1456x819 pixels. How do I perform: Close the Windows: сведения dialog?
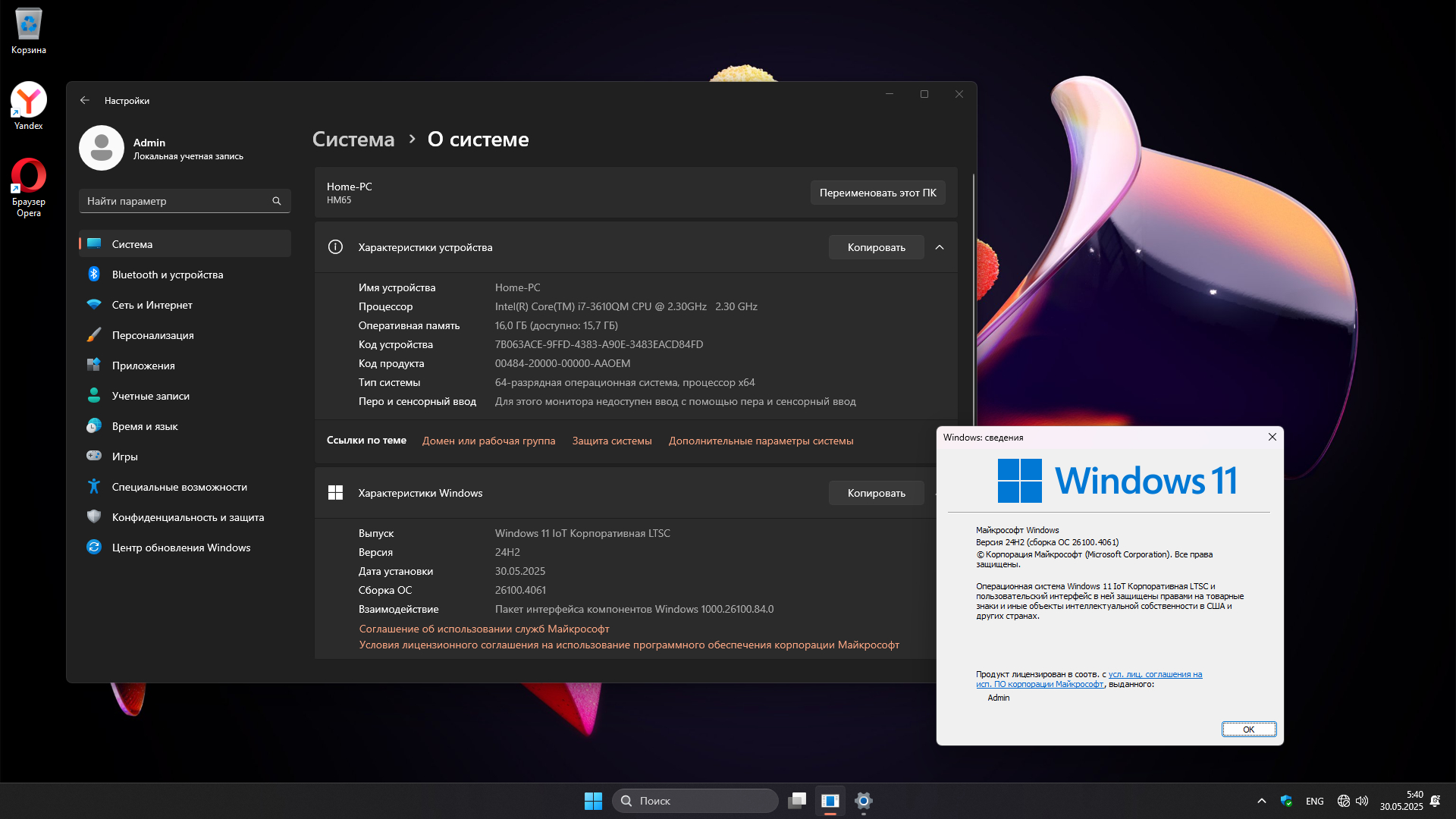[1272, 437]
